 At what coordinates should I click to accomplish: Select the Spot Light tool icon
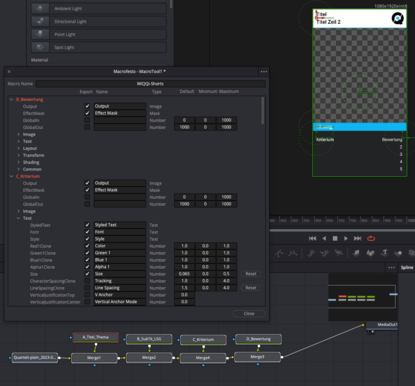(40, 47)
